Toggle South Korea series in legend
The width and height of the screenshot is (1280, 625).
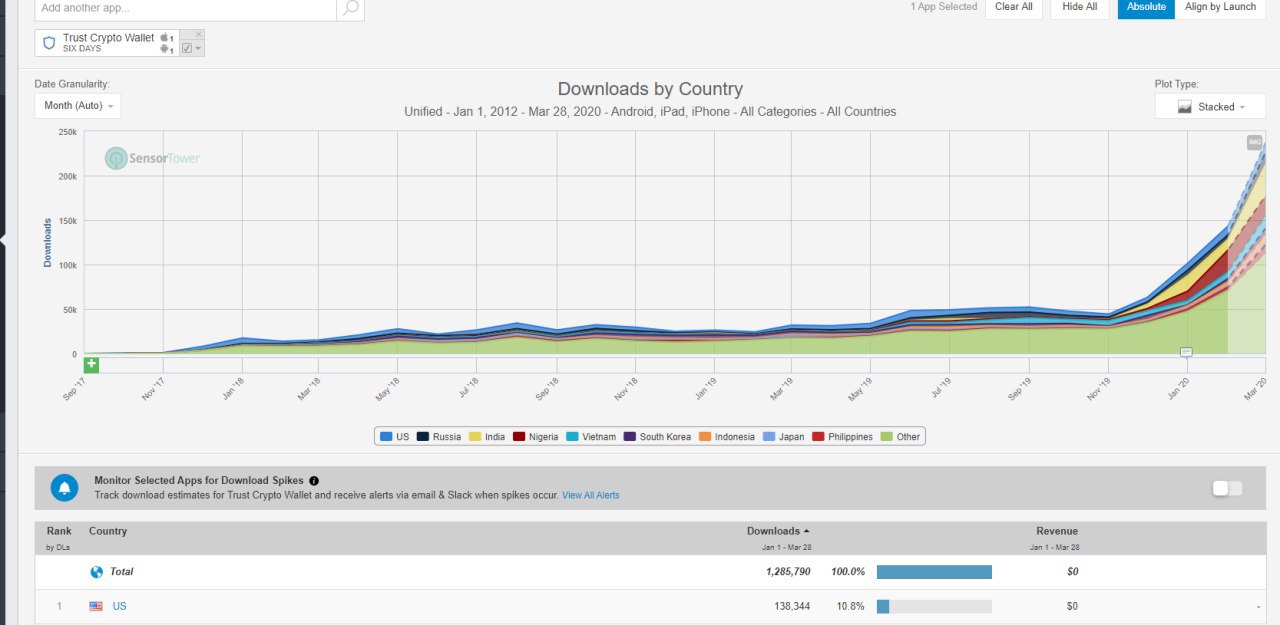pos(657,437)
